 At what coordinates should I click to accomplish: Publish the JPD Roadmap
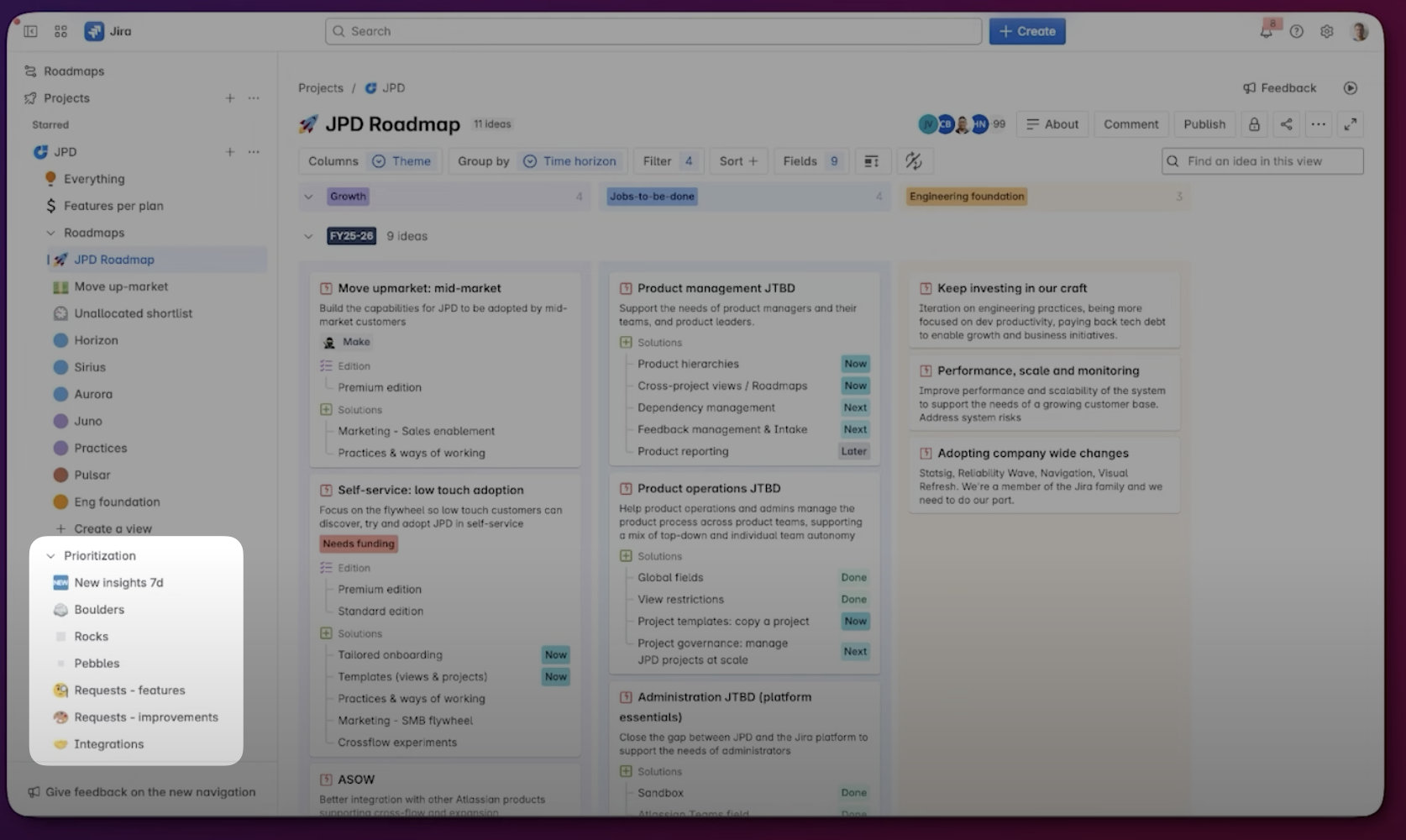[x=1204, y=123]
